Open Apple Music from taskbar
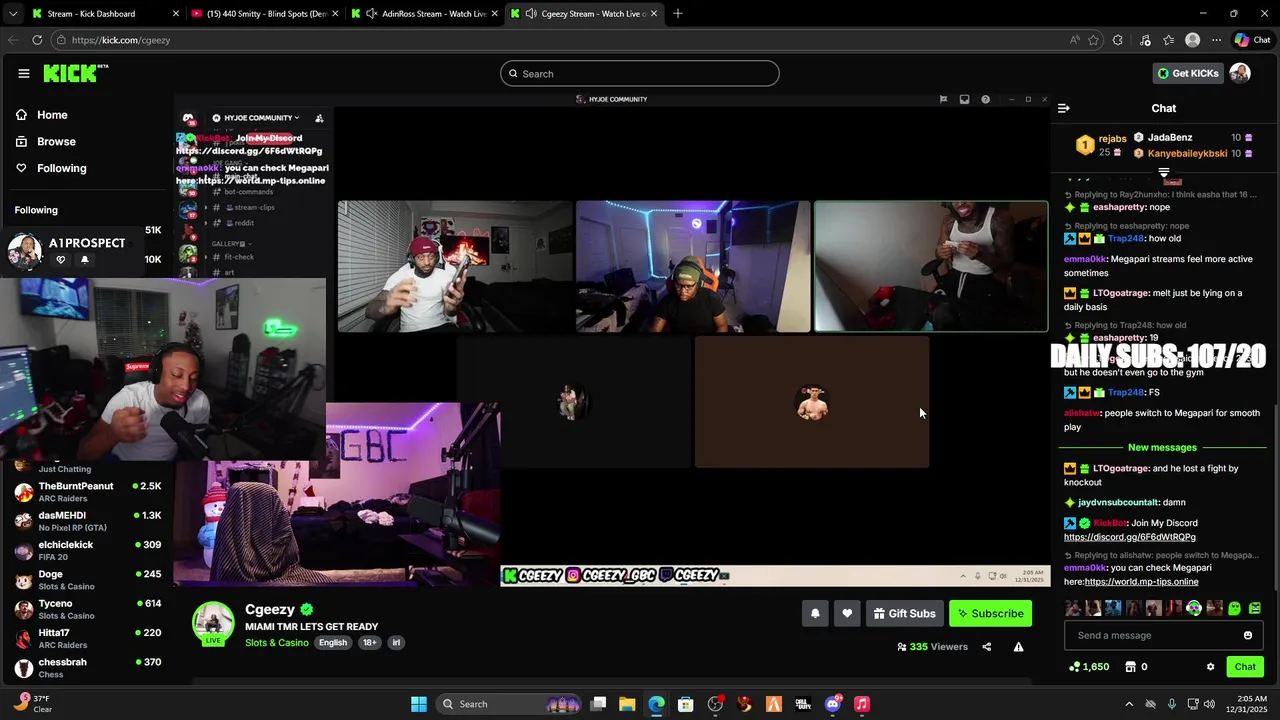The width and height of the screenshot is (1280, 720). coord(862,704)
